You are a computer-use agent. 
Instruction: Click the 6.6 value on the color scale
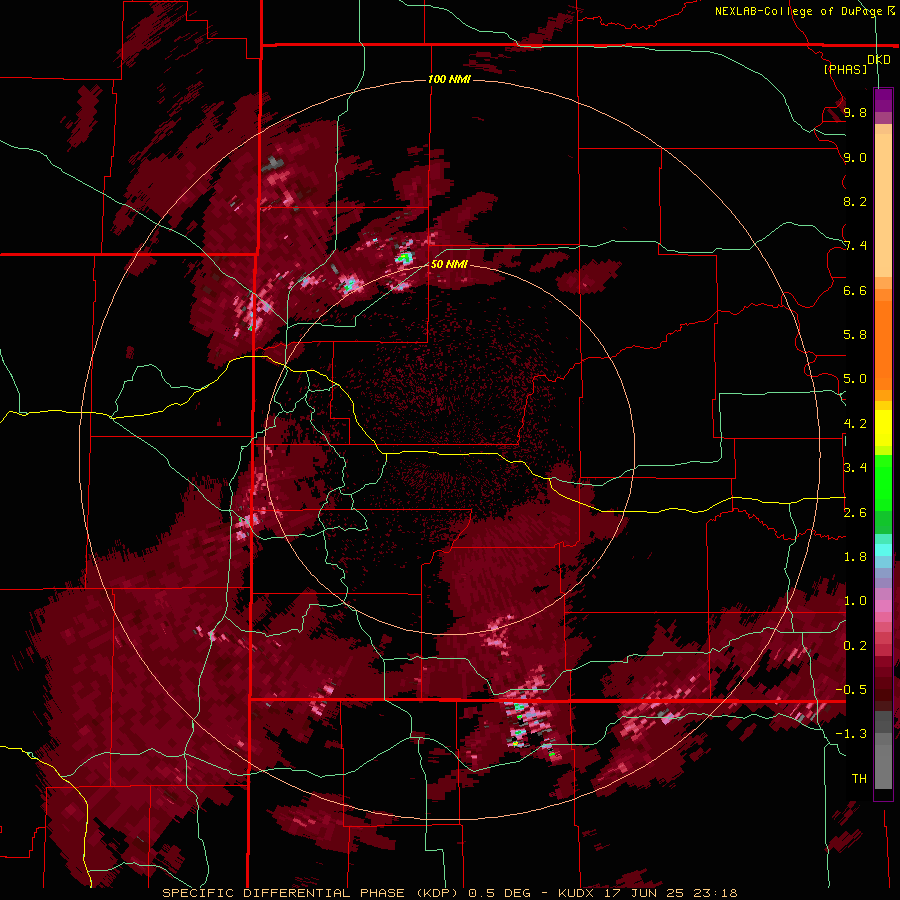(x=855, y=290)
